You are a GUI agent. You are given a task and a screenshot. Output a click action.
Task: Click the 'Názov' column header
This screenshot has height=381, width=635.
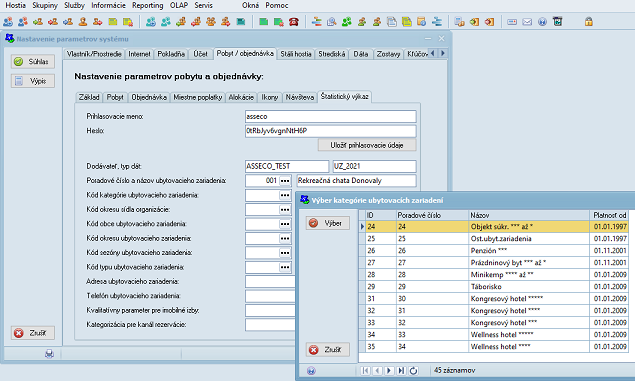[529, 215]
